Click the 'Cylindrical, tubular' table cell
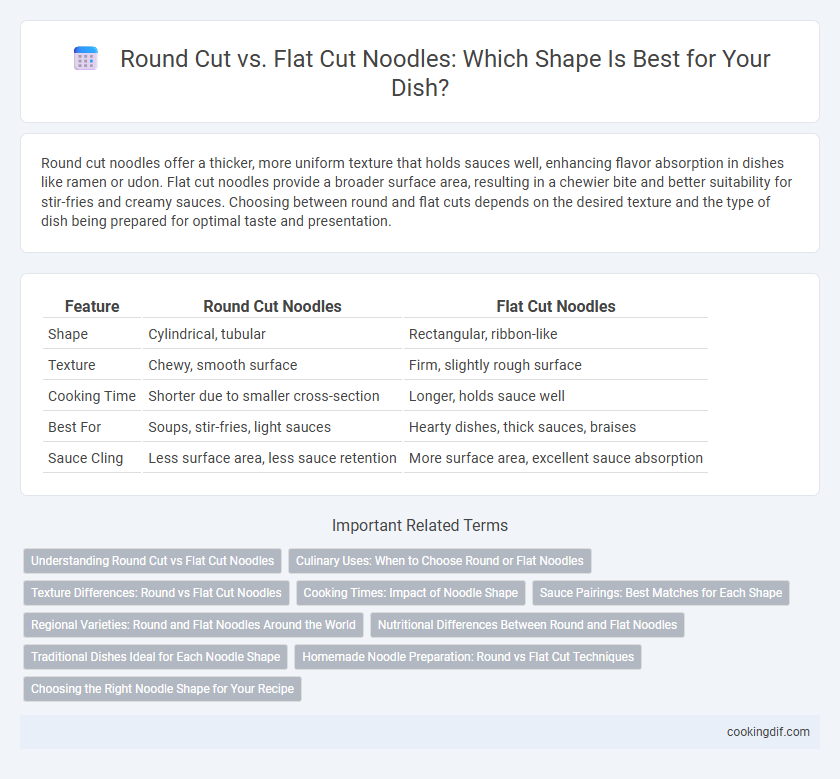The height and width of the screenshot is (779, 840). click(207, 334)
